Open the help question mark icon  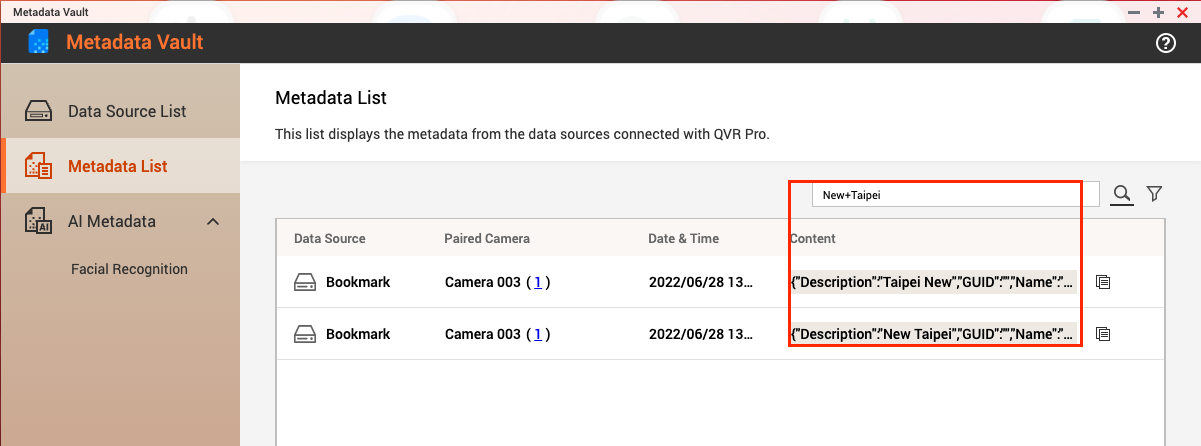(x=1165, y=43)
